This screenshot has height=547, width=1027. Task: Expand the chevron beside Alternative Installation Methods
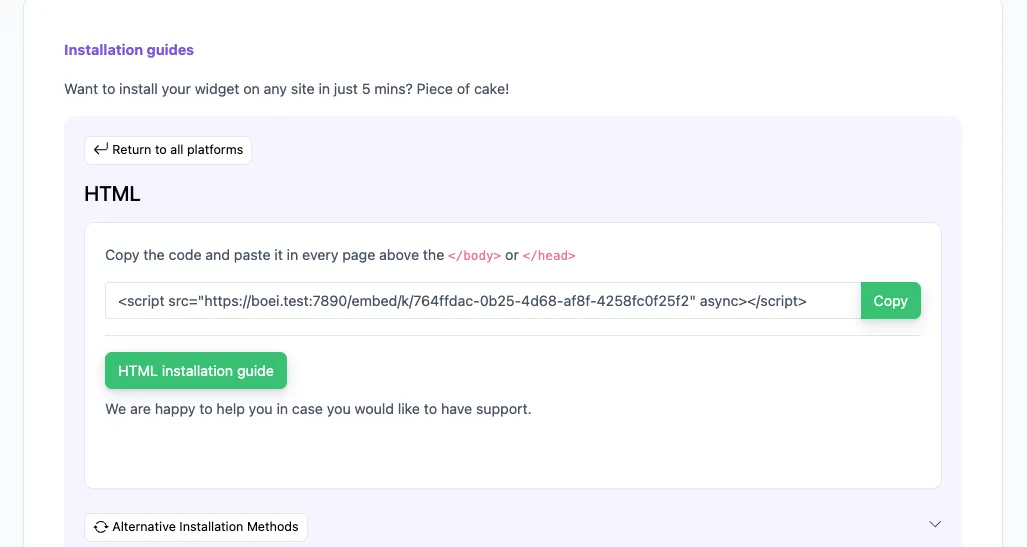tap(935, 524)
